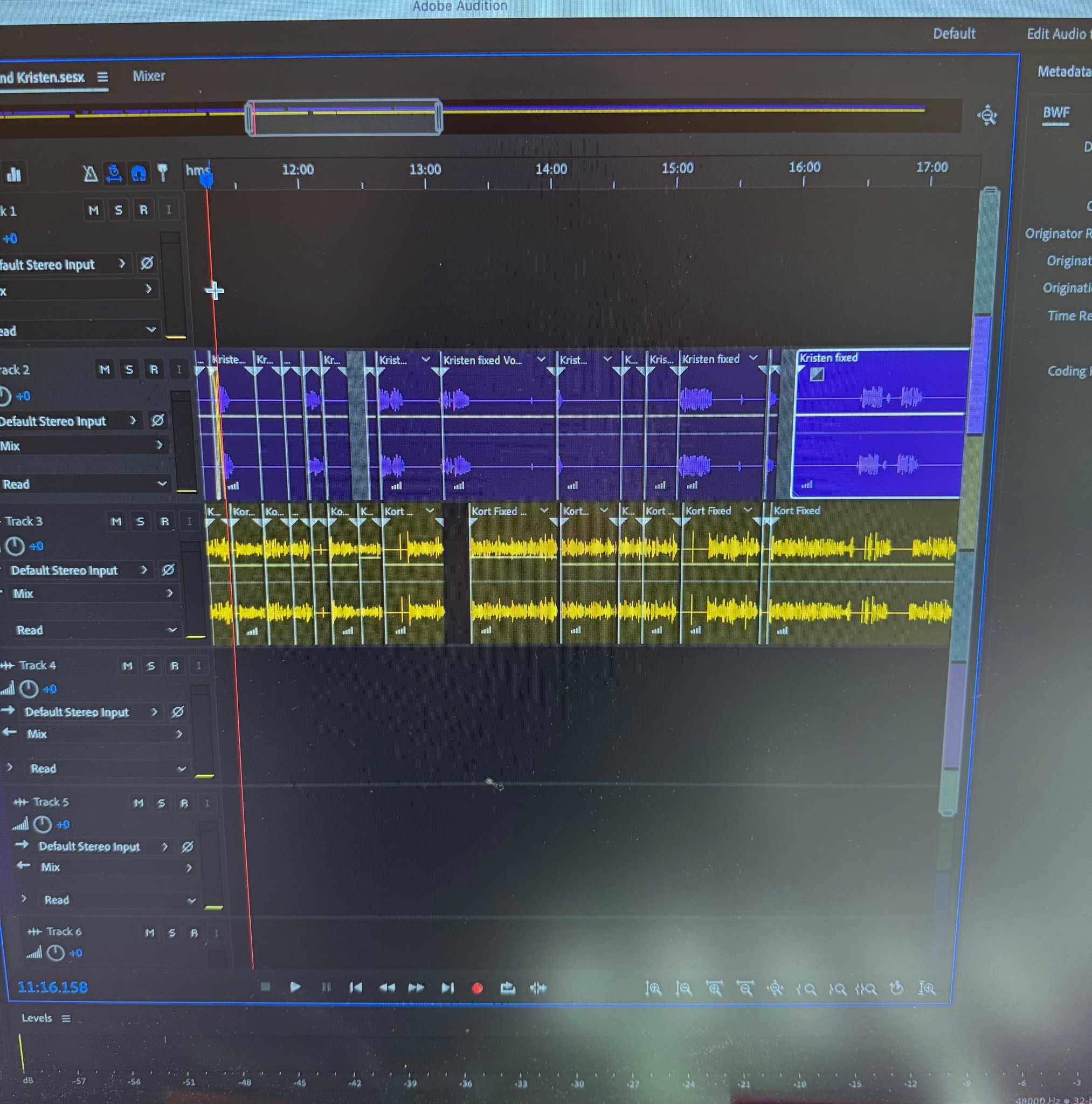Image resolution: width=1092 pixels, height=1104 pixels.
Task: Toggle the metronome icon
Action: (91, 173)
